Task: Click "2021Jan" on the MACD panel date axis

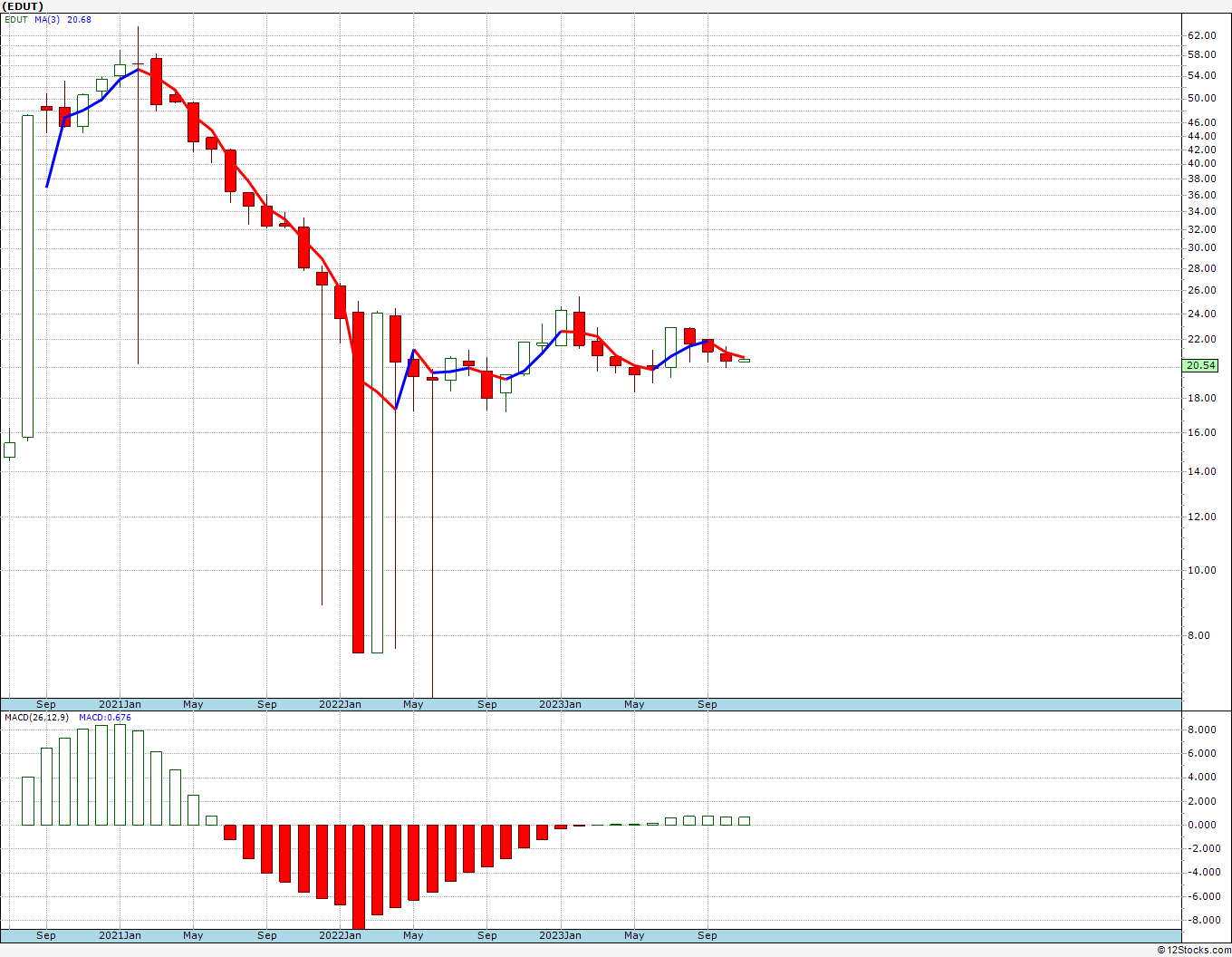Action: point(120,935)
